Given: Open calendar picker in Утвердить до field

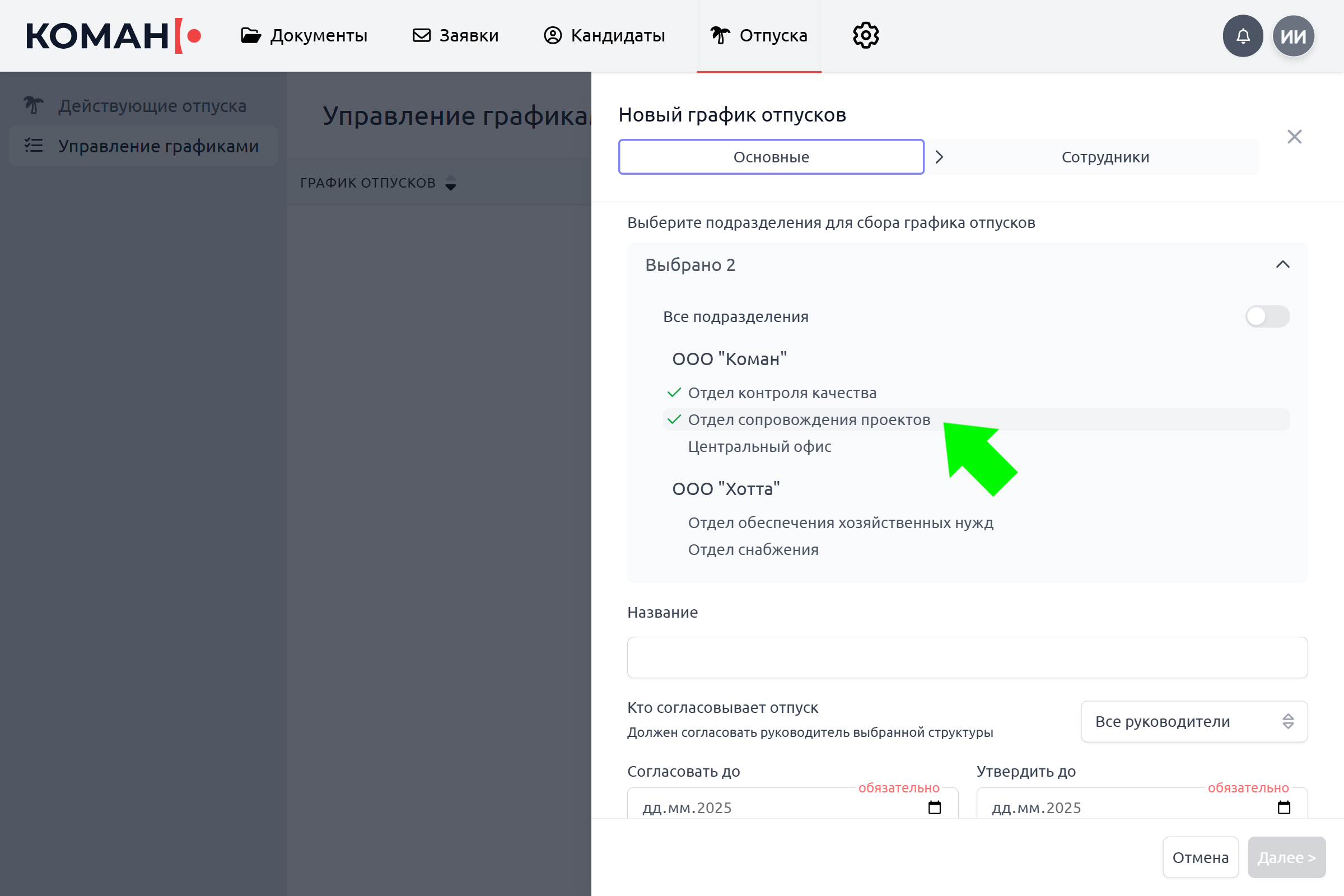Looking at the screenshot, I should 1284,808.
